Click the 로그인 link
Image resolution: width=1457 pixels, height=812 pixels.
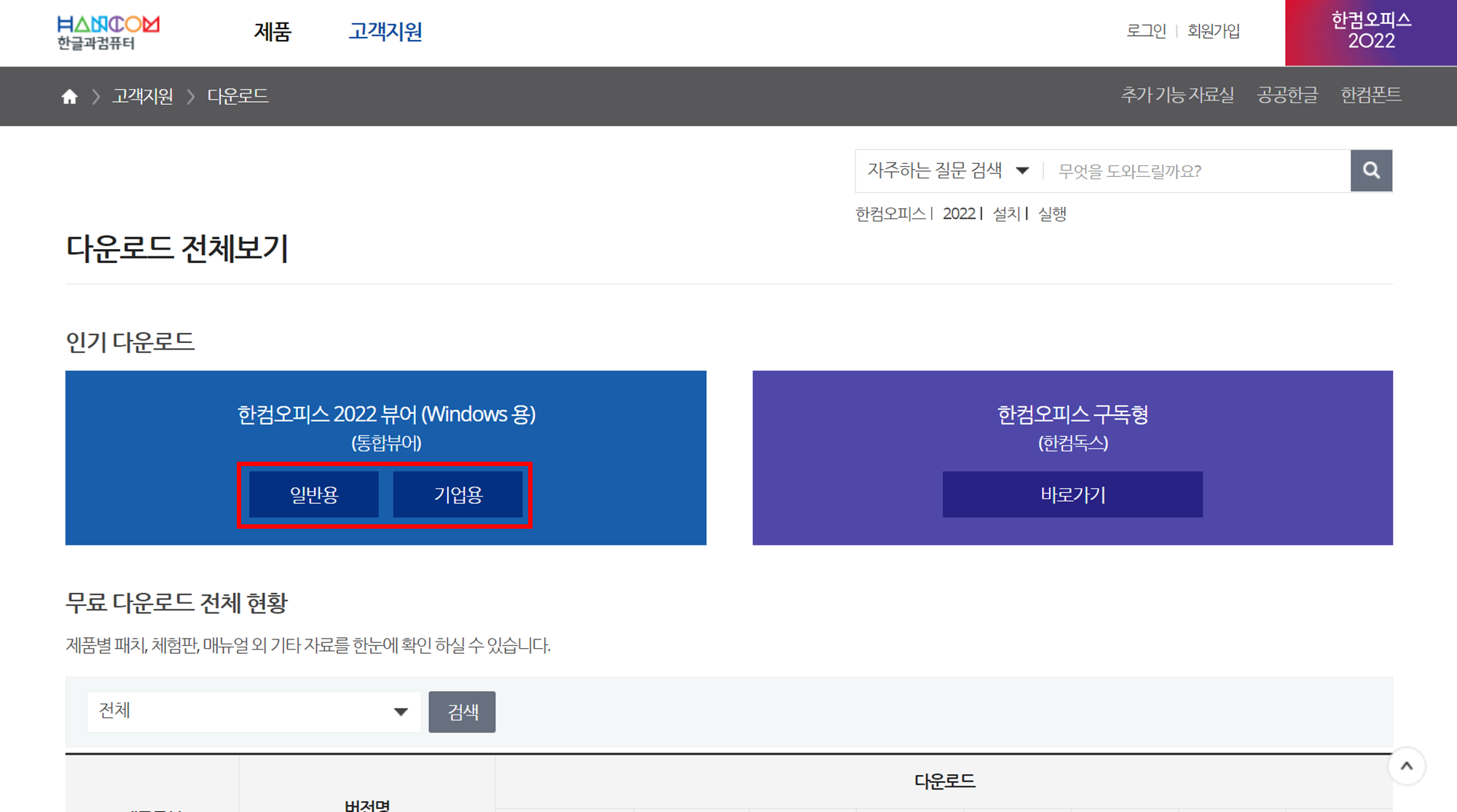(x=1146, y=31)
